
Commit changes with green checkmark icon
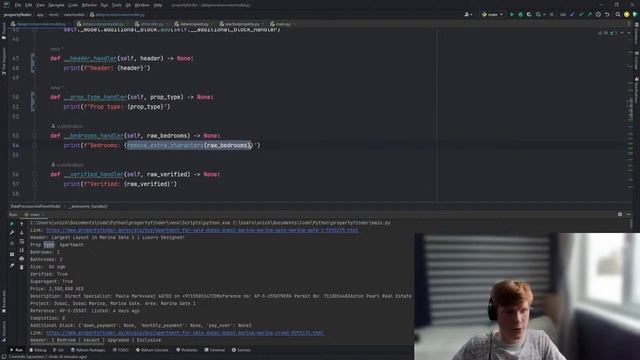tap(581, 14)
